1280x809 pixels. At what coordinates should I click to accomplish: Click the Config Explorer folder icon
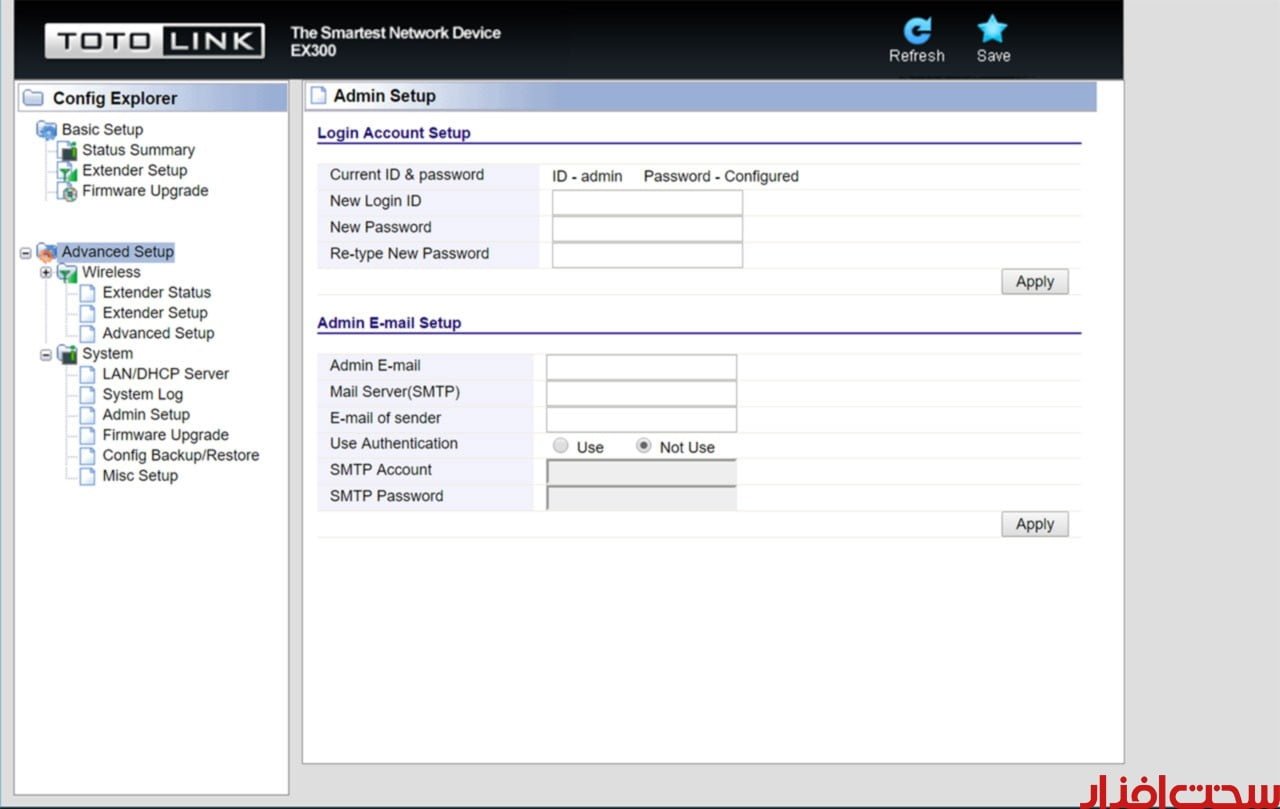(34, 98)
